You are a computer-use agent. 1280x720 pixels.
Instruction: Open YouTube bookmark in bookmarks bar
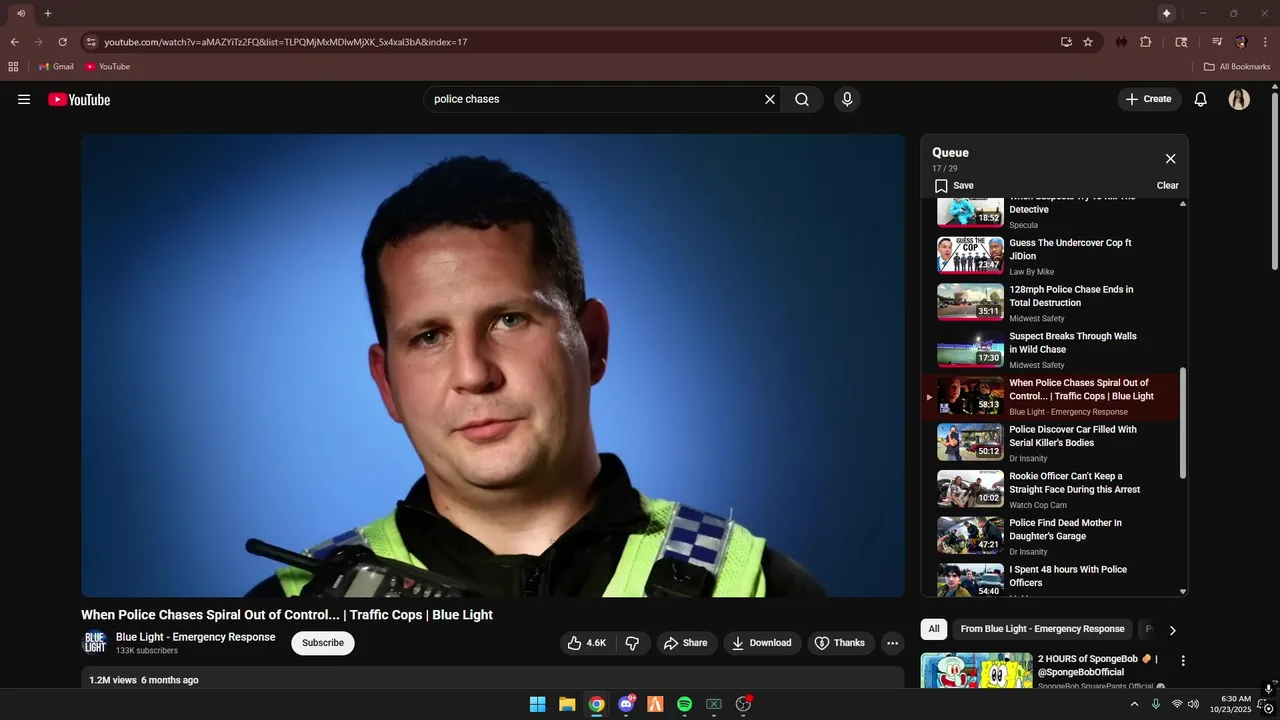pyautogui.click(x=107, y=67)
